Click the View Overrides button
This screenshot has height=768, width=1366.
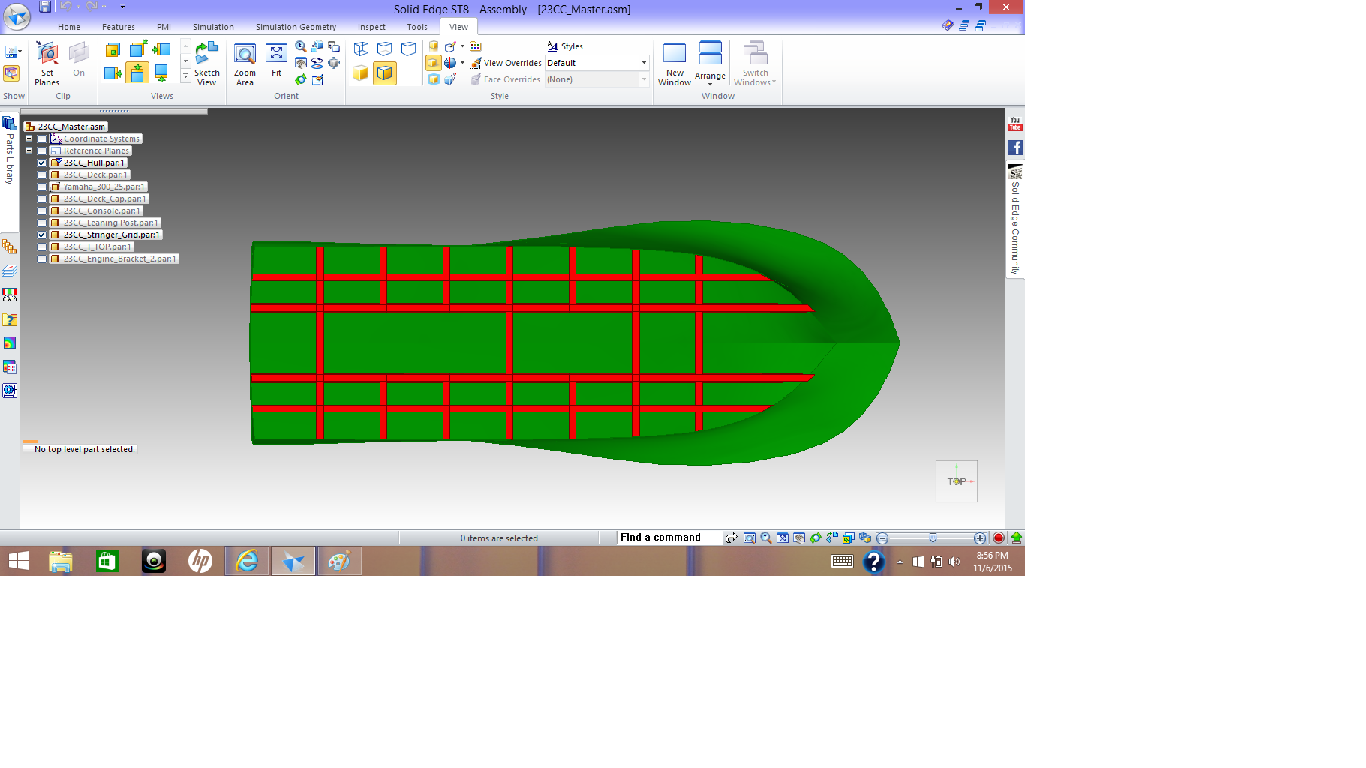tap(507, 63)
